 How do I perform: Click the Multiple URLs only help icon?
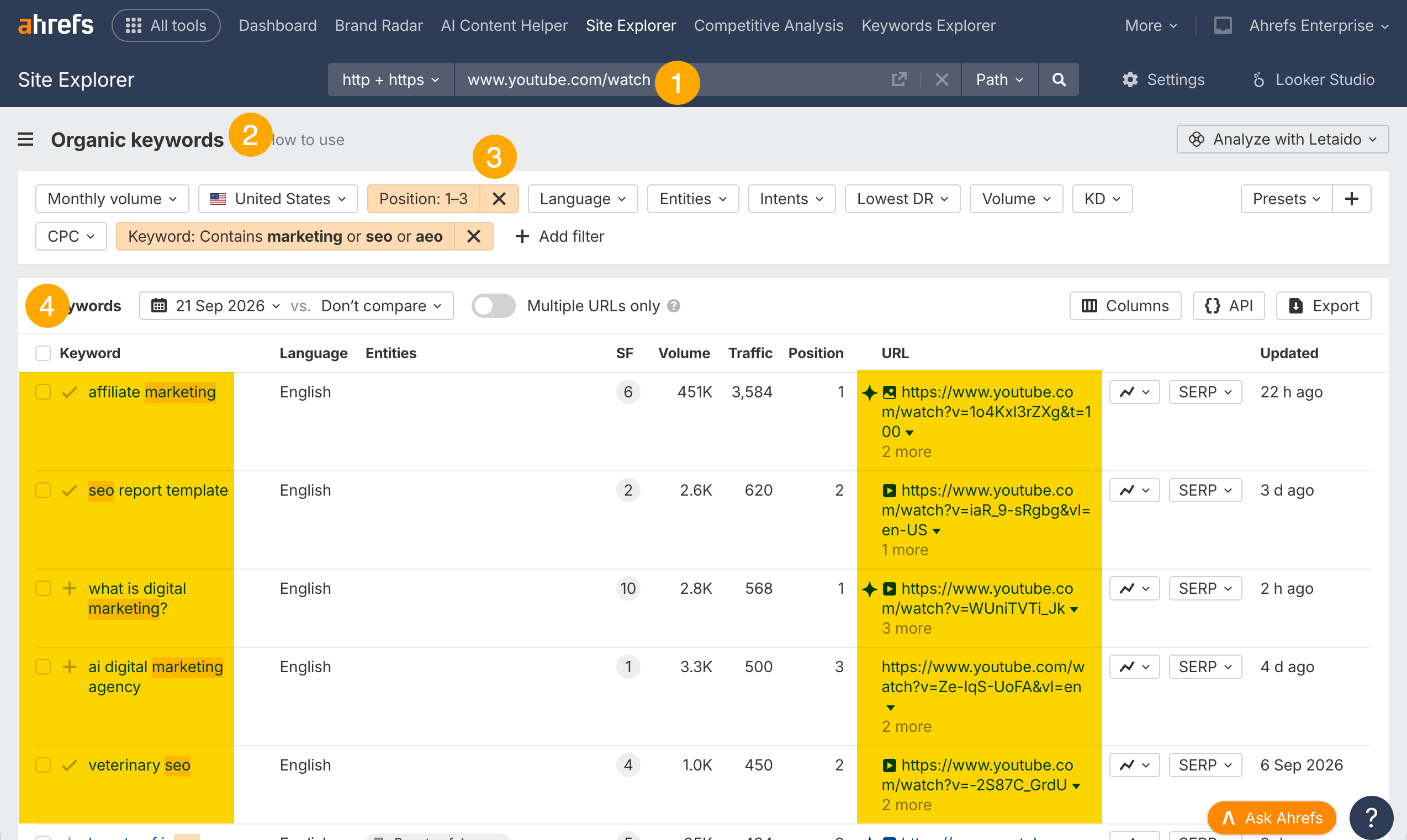673,306
